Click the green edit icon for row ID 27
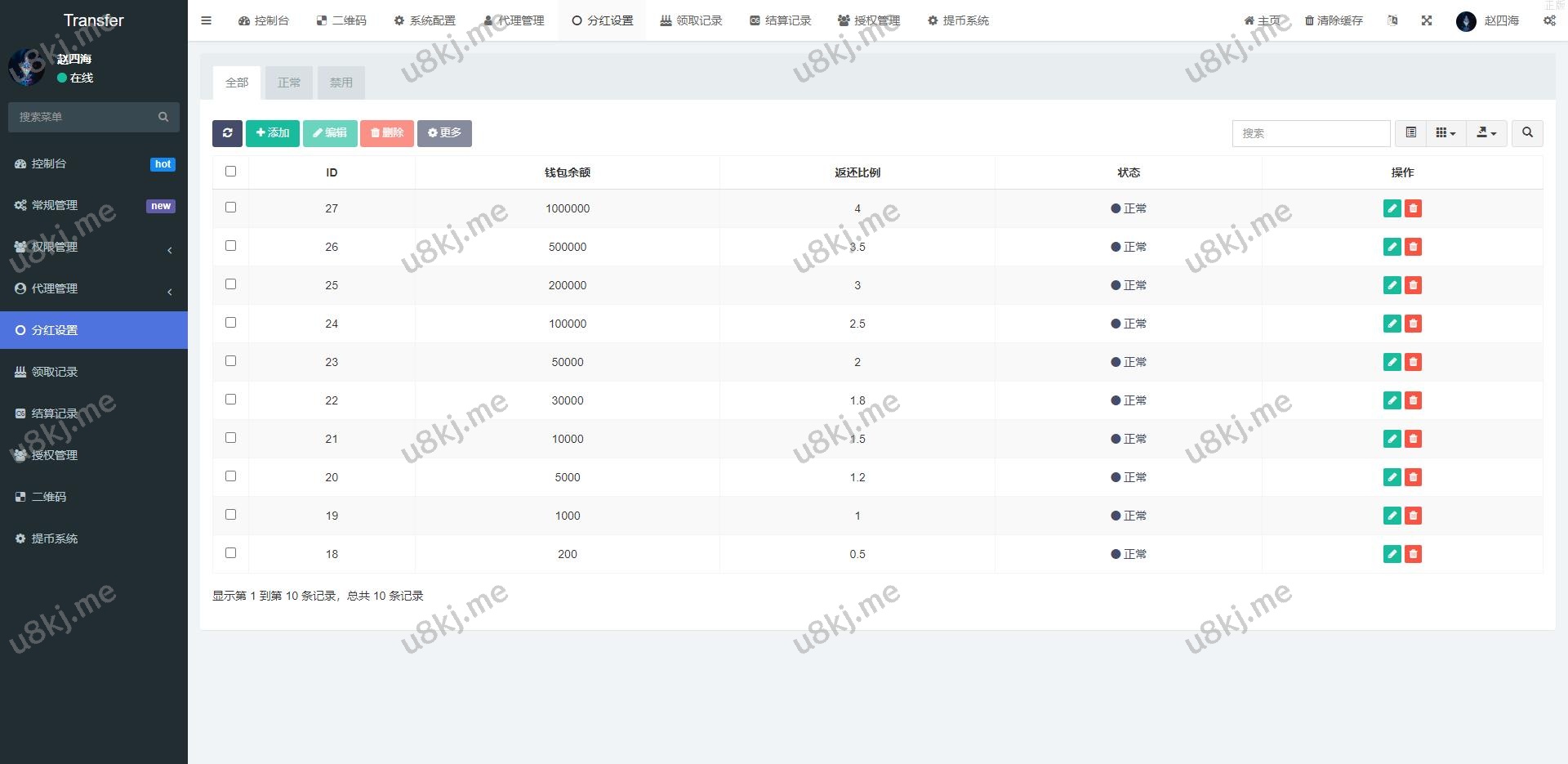 1392,208
